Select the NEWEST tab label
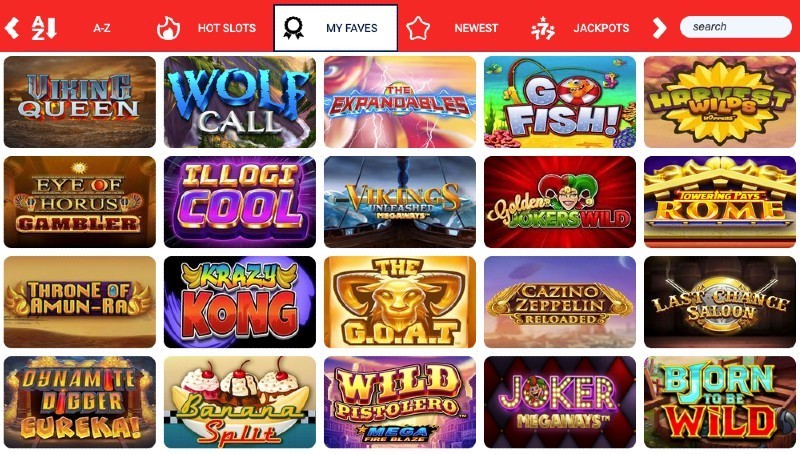 tap(476, 28)
